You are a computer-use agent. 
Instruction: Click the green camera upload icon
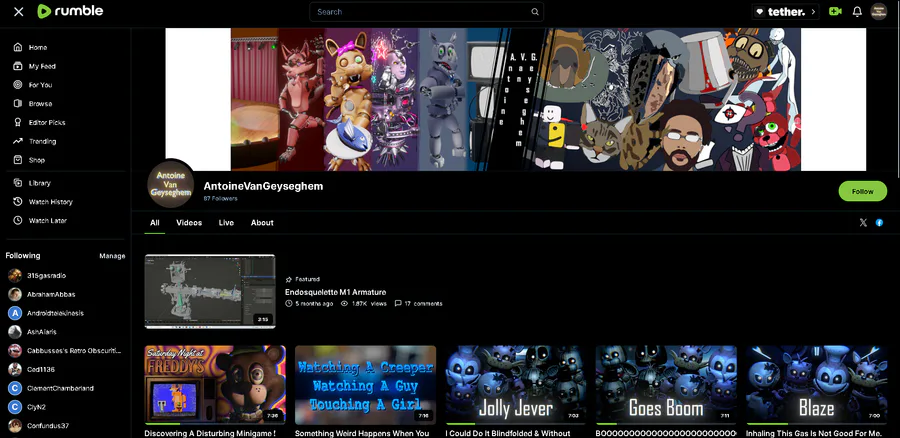click(835, 11)
